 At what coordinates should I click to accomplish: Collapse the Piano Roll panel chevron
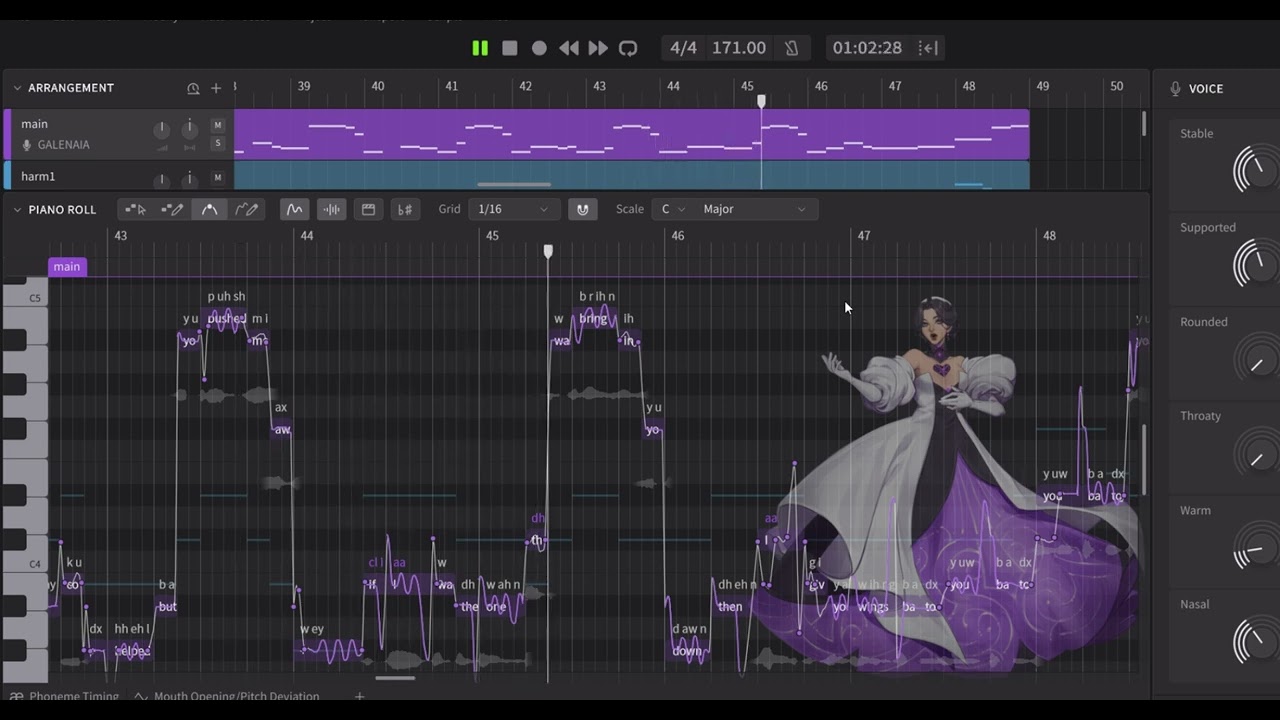pos(17,210)
